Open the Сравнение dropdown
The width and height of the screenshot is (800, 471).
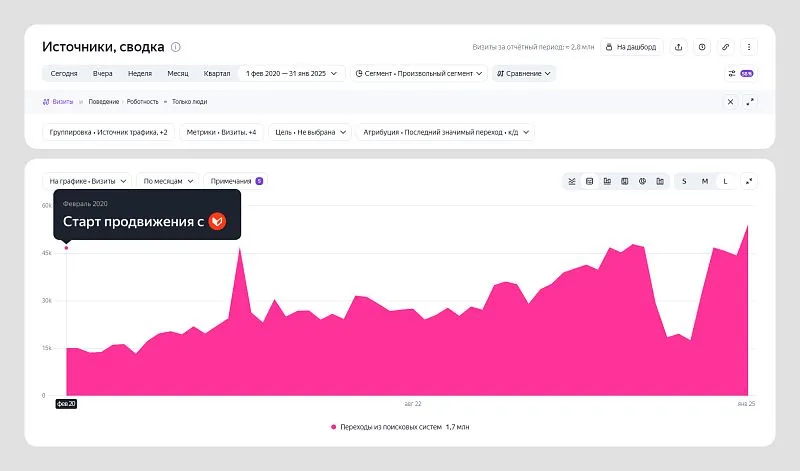click(x=524, y=73)
